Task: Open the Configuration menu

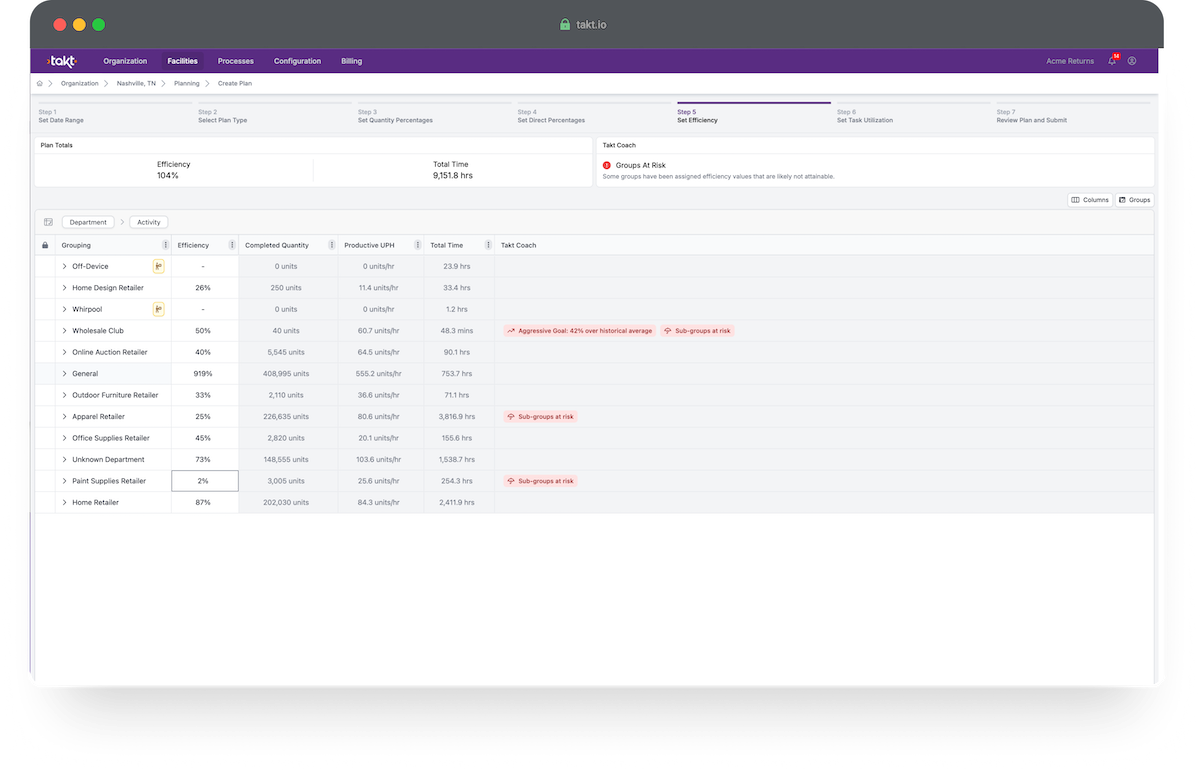Action: tap(297, 61)
